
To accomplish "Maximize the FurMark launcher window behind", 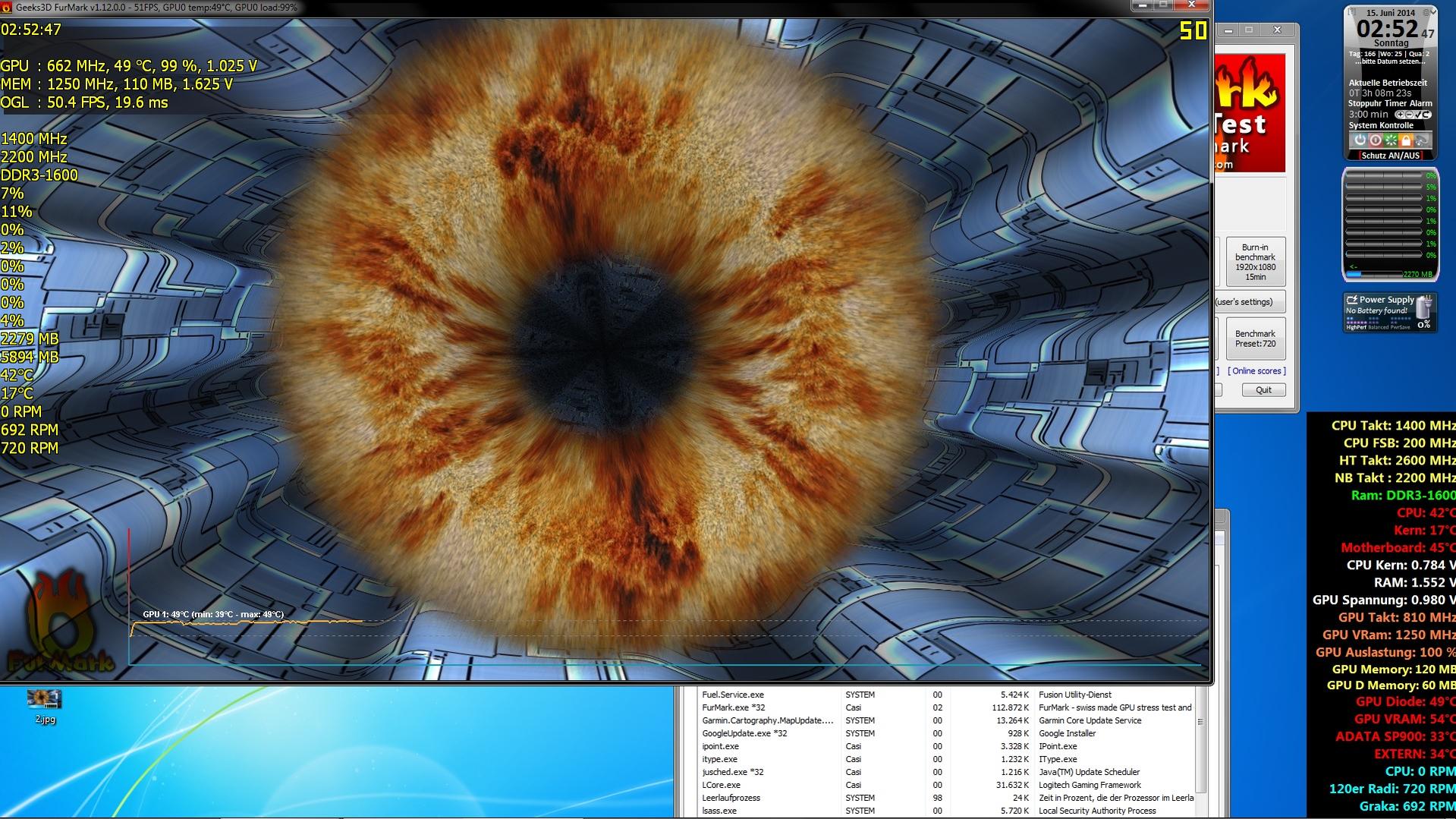I will click(1249, 30).
